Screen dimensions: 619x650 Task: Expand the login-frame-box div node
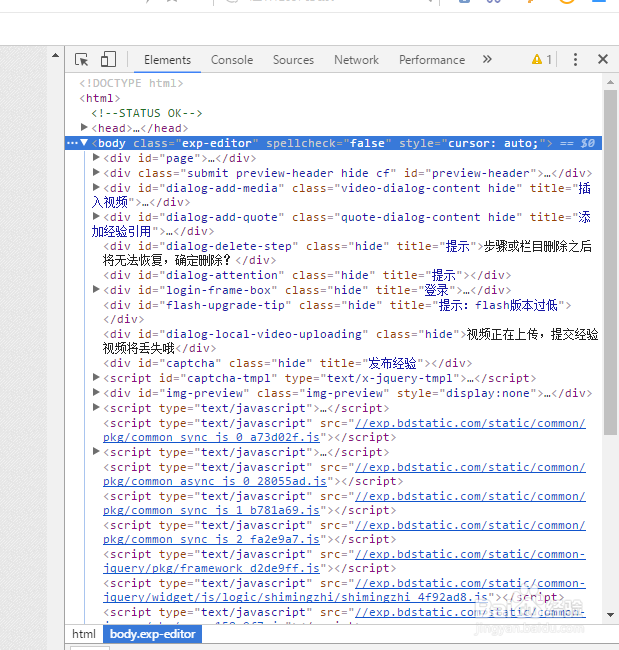pyautogui.click(x=96, y=289)
